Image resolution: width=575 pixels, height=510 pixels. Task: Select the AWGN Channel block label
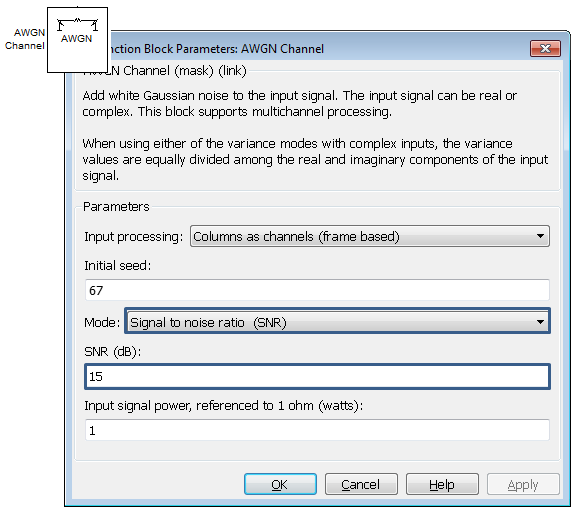pyautogui.click(x=25, y=39)
